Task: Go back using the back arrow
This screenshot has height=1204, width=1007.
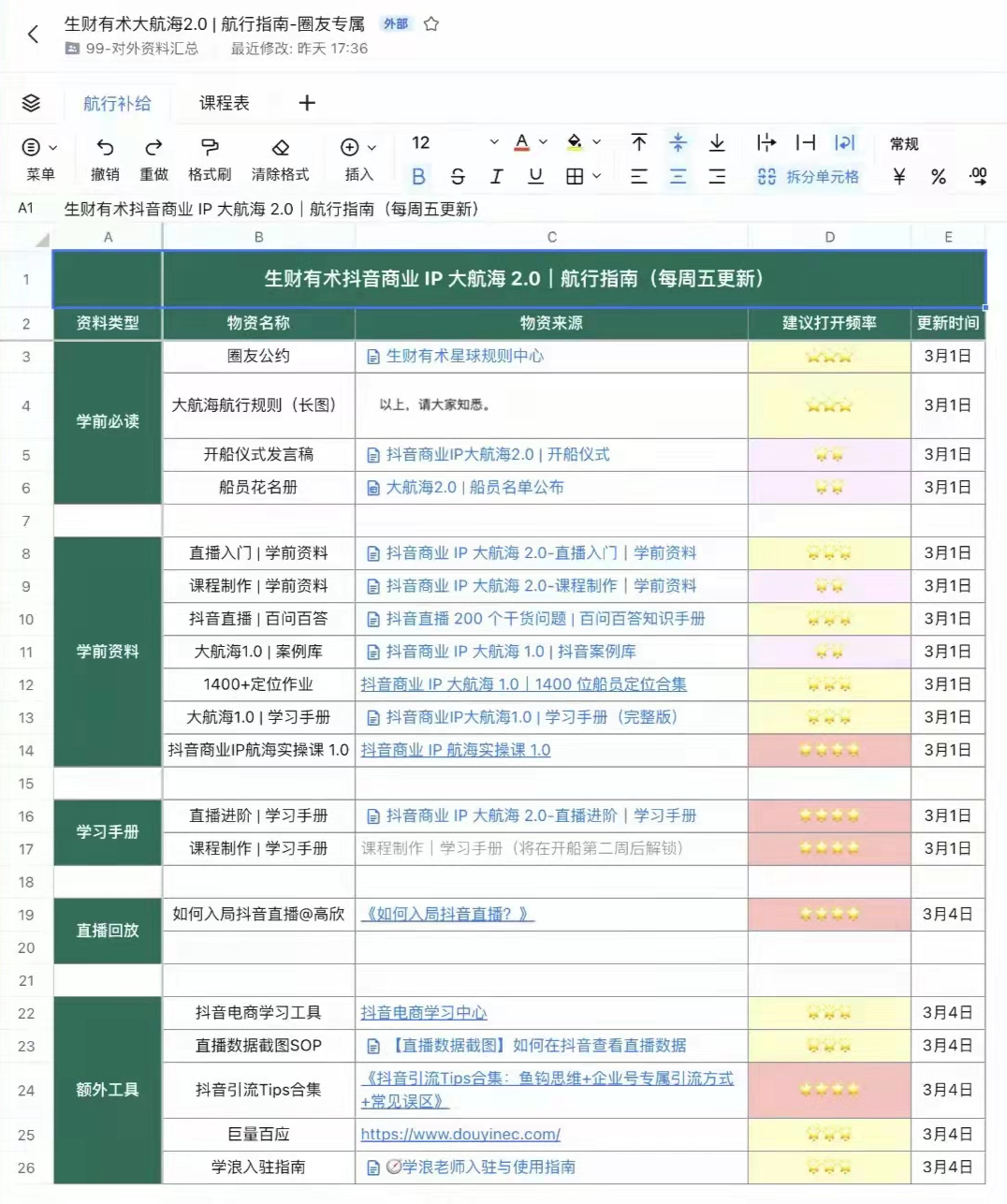Action: coord(33,35)
